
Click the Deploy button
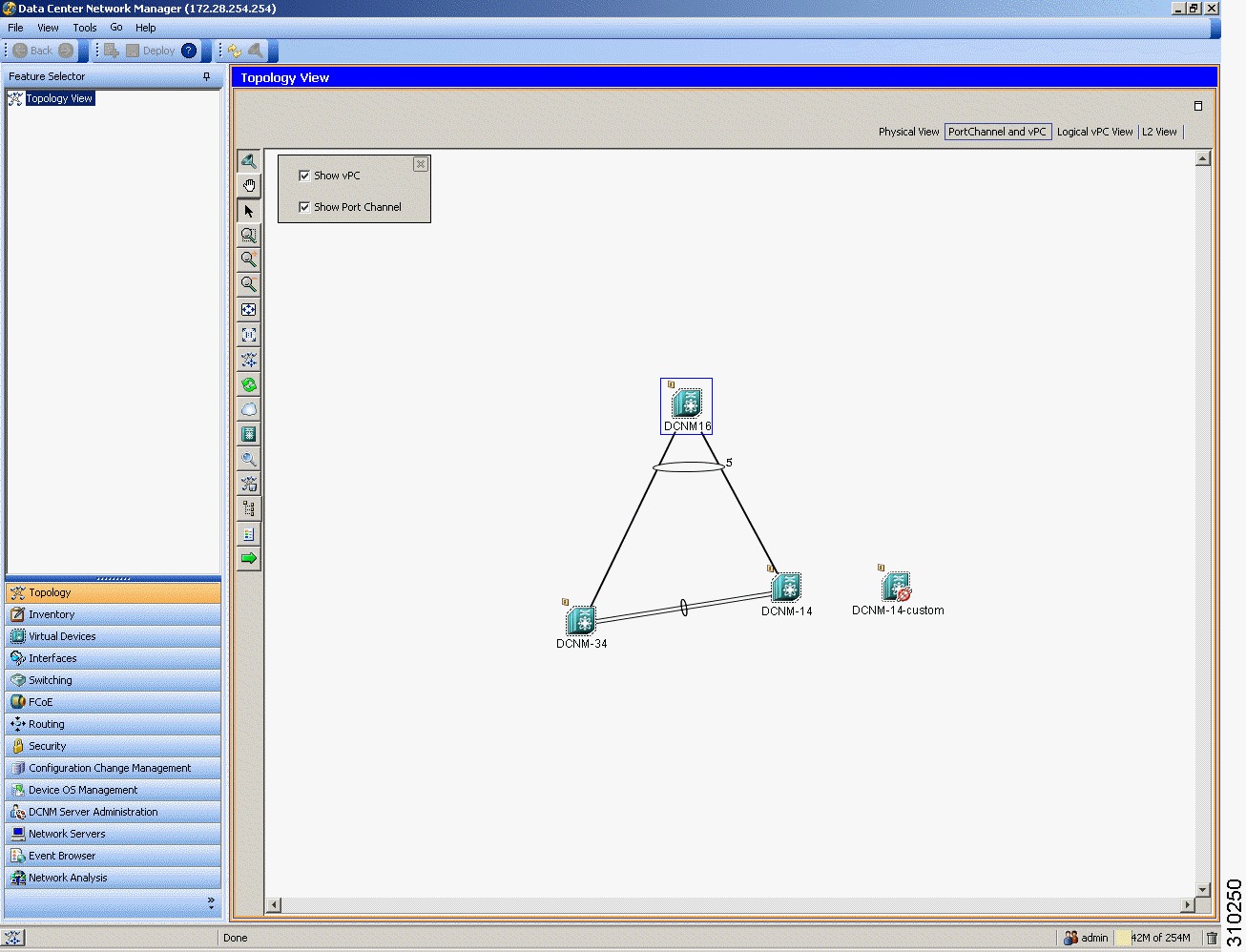(x=150, y=51)
